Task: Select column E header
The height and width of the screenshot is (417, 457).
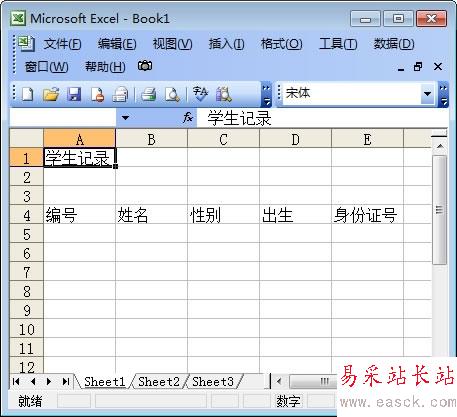Action: coord(368,139)
